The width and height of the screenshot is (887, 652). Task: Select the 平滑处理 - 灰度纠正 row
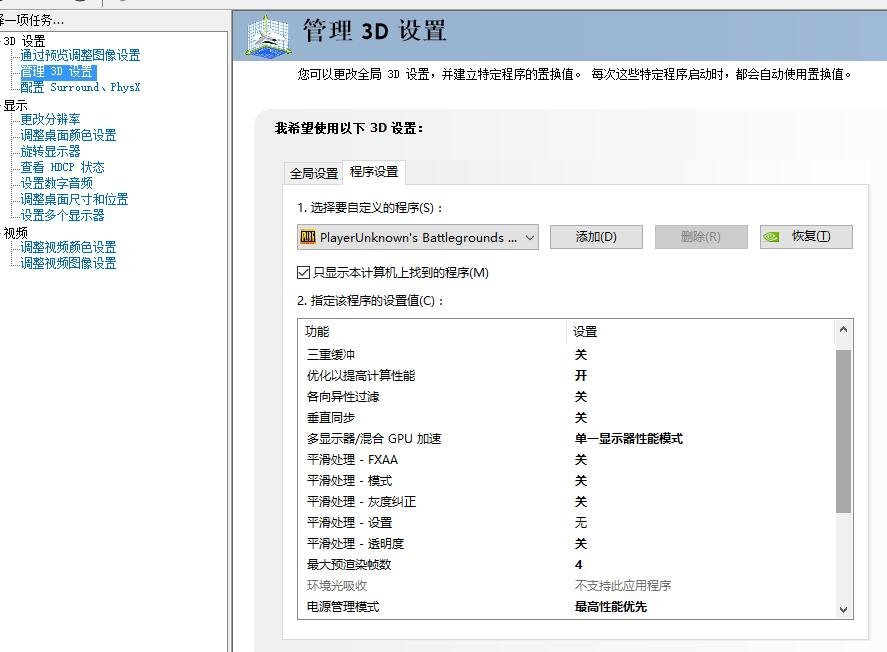tap(566, 502)
